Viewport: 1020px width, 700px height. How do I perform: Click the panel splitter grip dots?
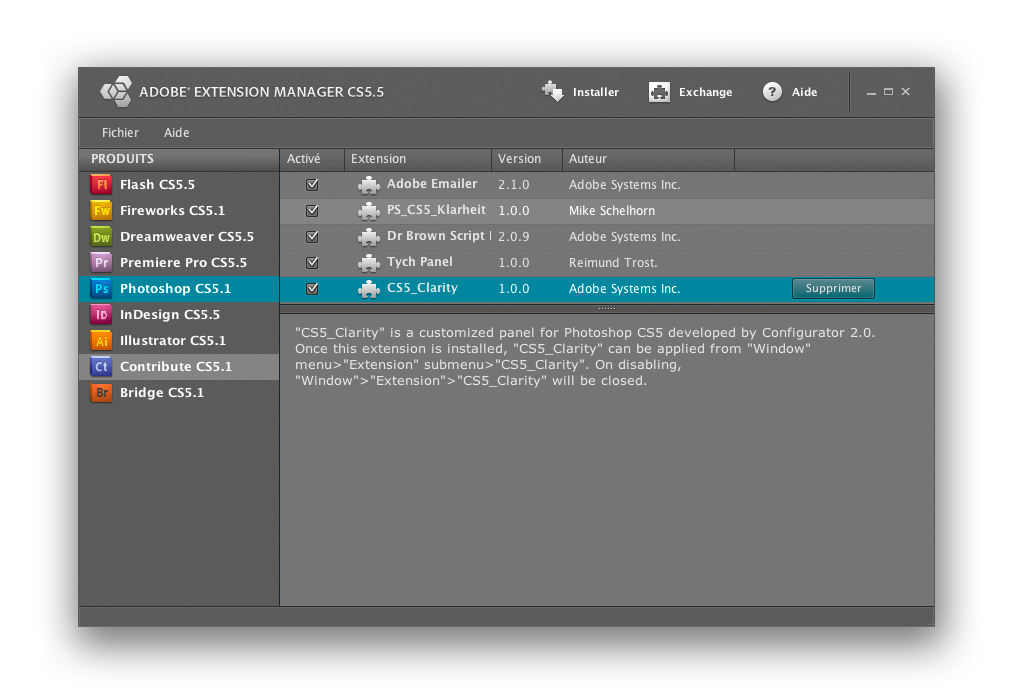pyautogui.click(x=607, y=308)
